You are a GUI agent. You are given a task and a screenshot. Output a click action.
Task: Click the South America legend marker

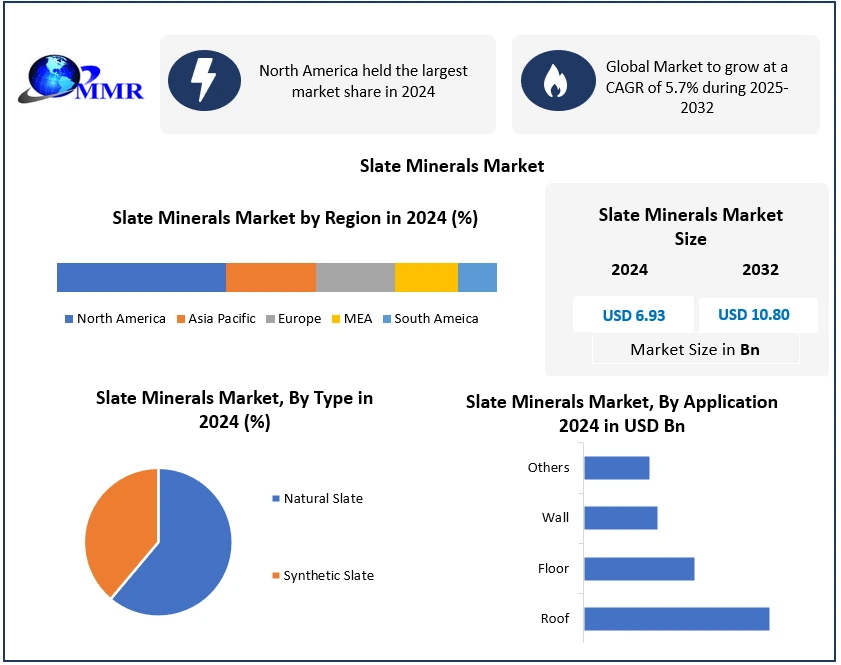pyautogui.click(x=386, y=319)
